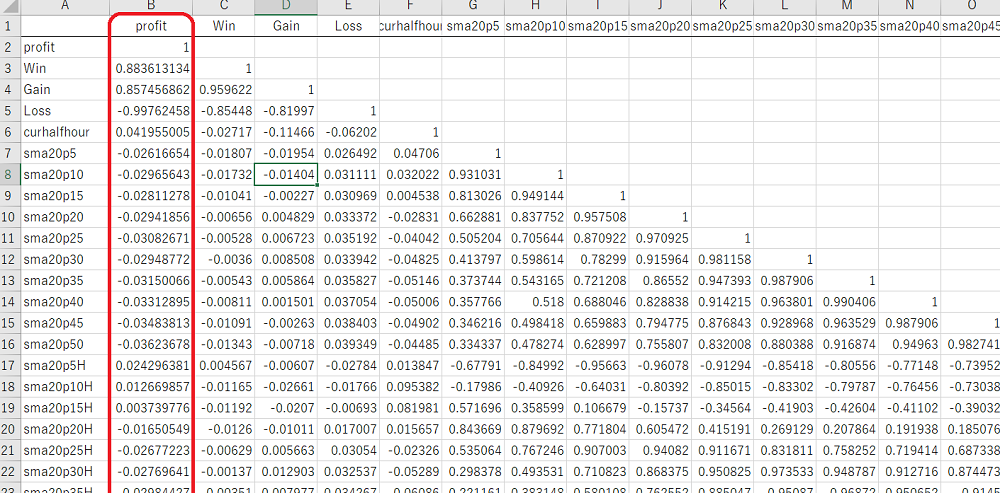Click the 'sma20p15H' label in column A
1000x493 pixels.
65,408
